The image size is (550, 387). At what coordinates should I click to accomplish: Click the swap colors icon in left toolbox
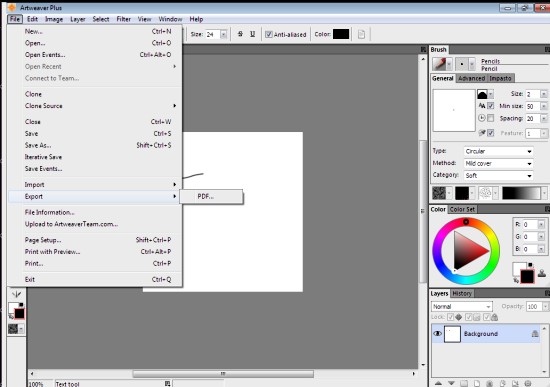click(x=11, y=316)
